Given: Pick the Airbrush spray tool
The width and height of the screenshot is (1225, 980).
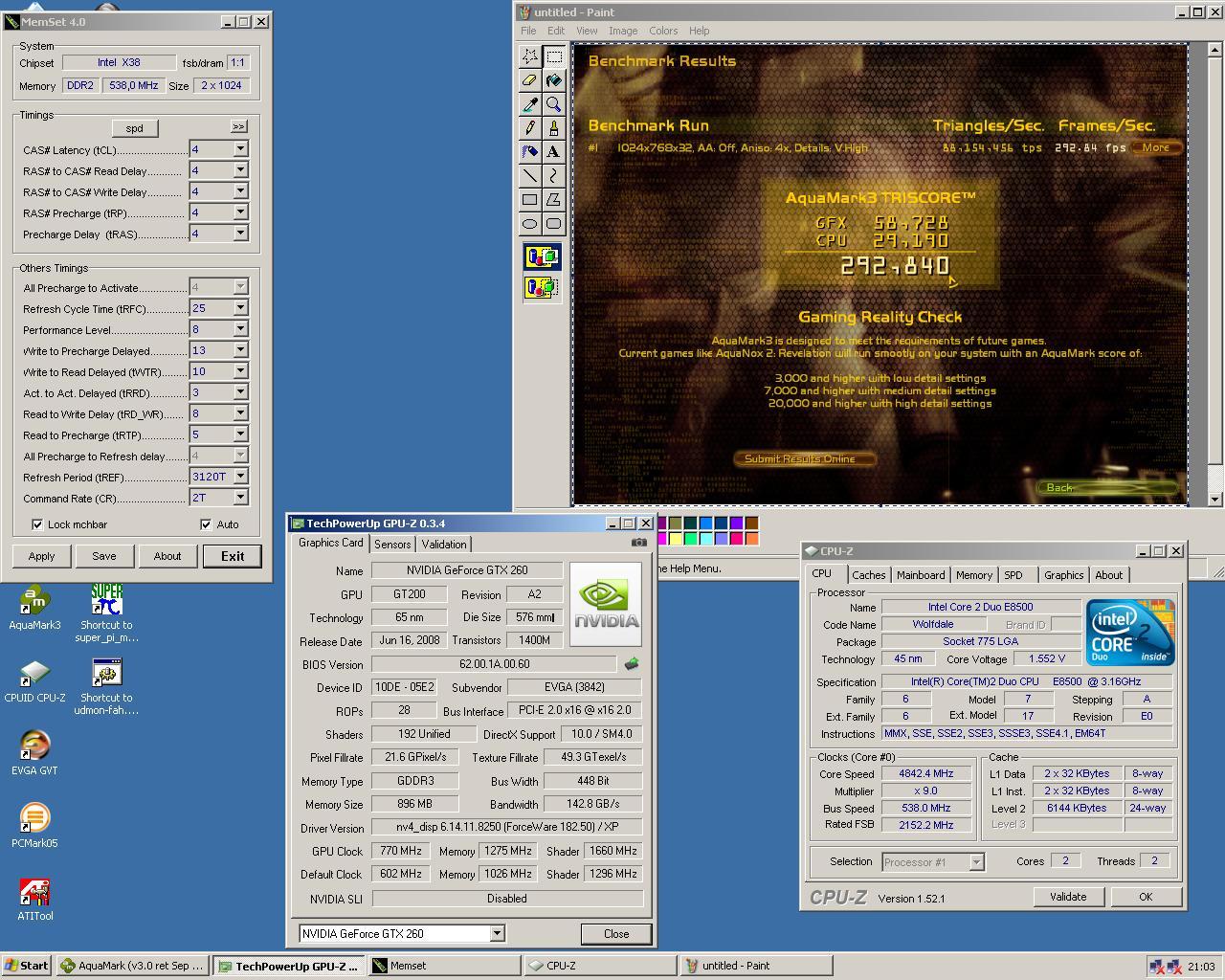Looking at the screenshot, I should point(529,152).
